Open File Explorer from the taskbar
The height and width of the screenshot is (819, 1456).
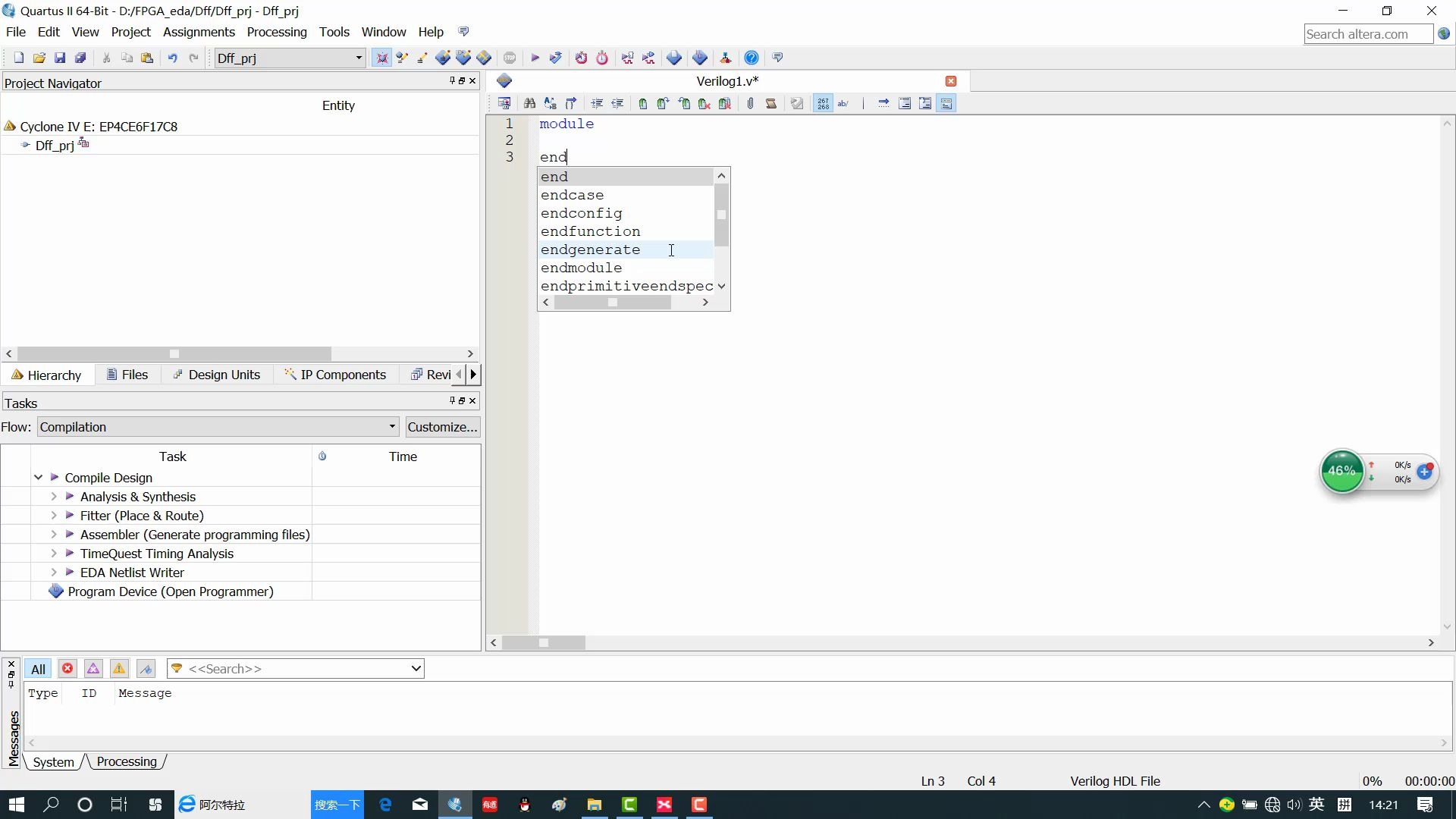pyautogui.click(x=594, y=805)
